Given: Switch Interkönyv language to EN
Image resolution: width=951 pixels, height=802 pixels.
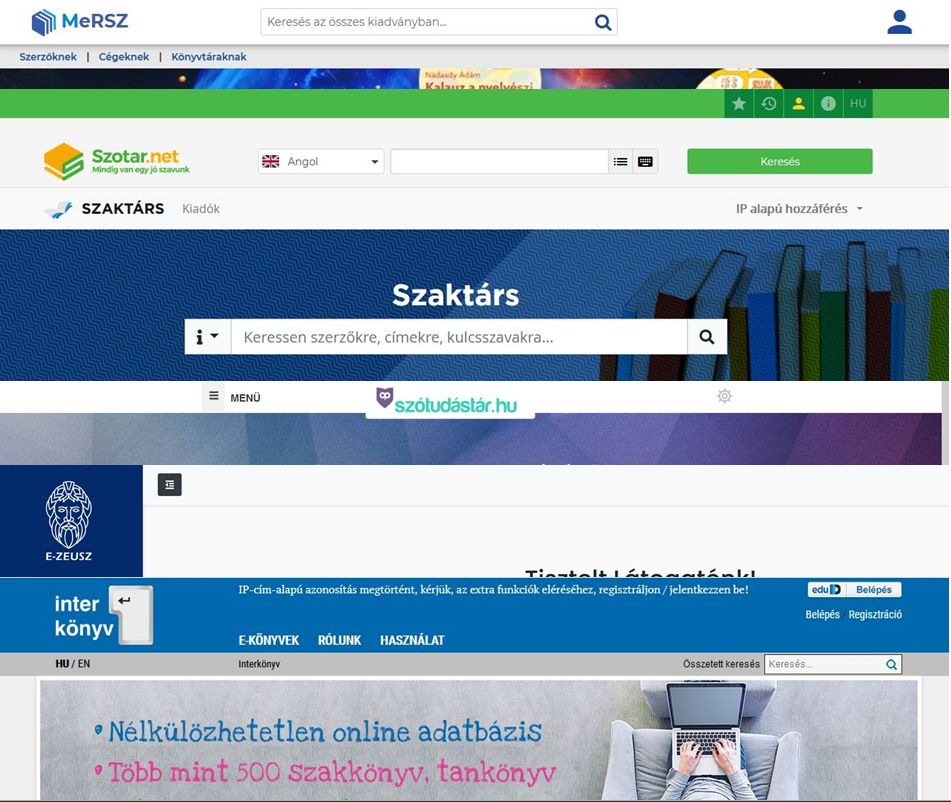Looking at the screenshot, I should [x=84, y=664].
